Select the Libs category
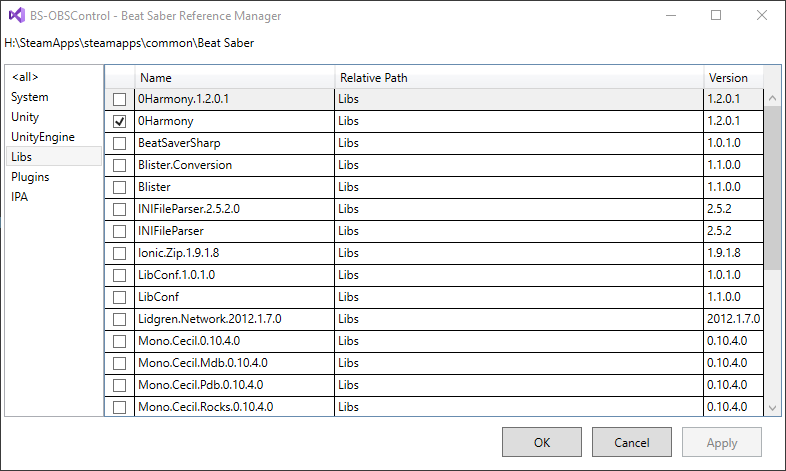 54,157
